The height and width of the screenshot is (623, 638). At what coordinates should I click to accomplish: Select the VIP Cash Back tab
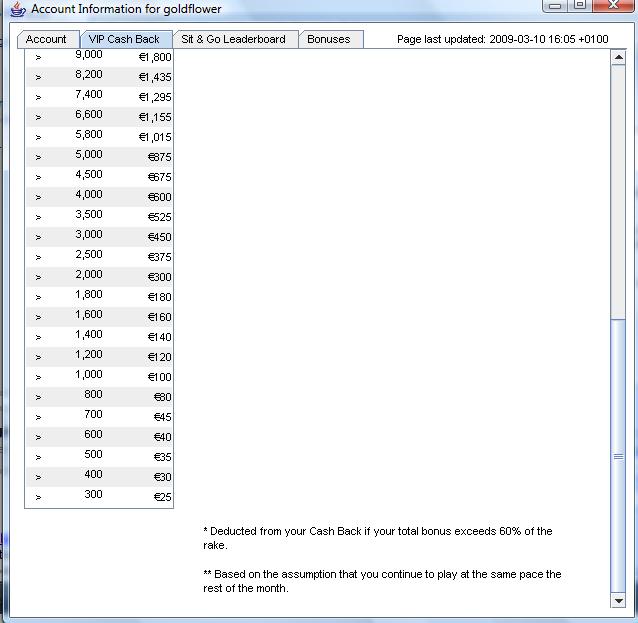coord(126,39)
